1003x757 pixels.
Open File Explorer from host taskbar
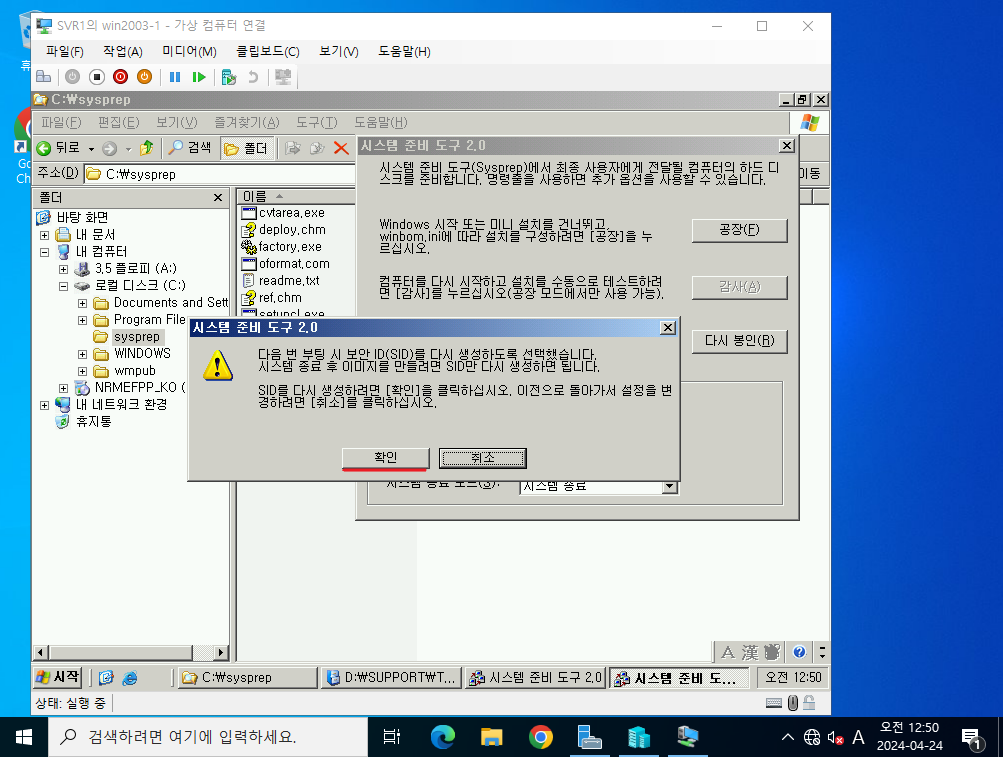coord(492,737)
